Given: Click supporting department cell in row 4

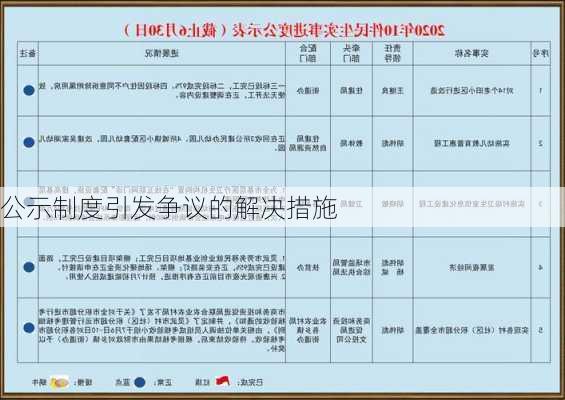Looking at the screenshot, I should tap(308, 267).
